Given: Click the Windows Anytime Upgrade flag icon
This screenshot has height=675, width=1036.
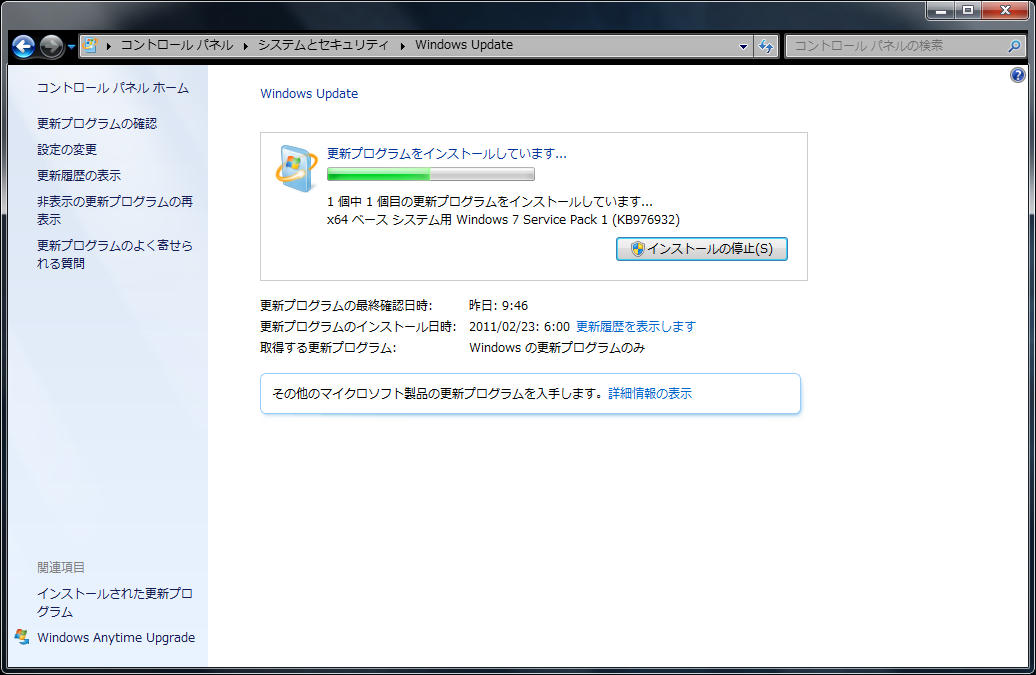Looking at the screenshot, I should click(x=22, y=637).
